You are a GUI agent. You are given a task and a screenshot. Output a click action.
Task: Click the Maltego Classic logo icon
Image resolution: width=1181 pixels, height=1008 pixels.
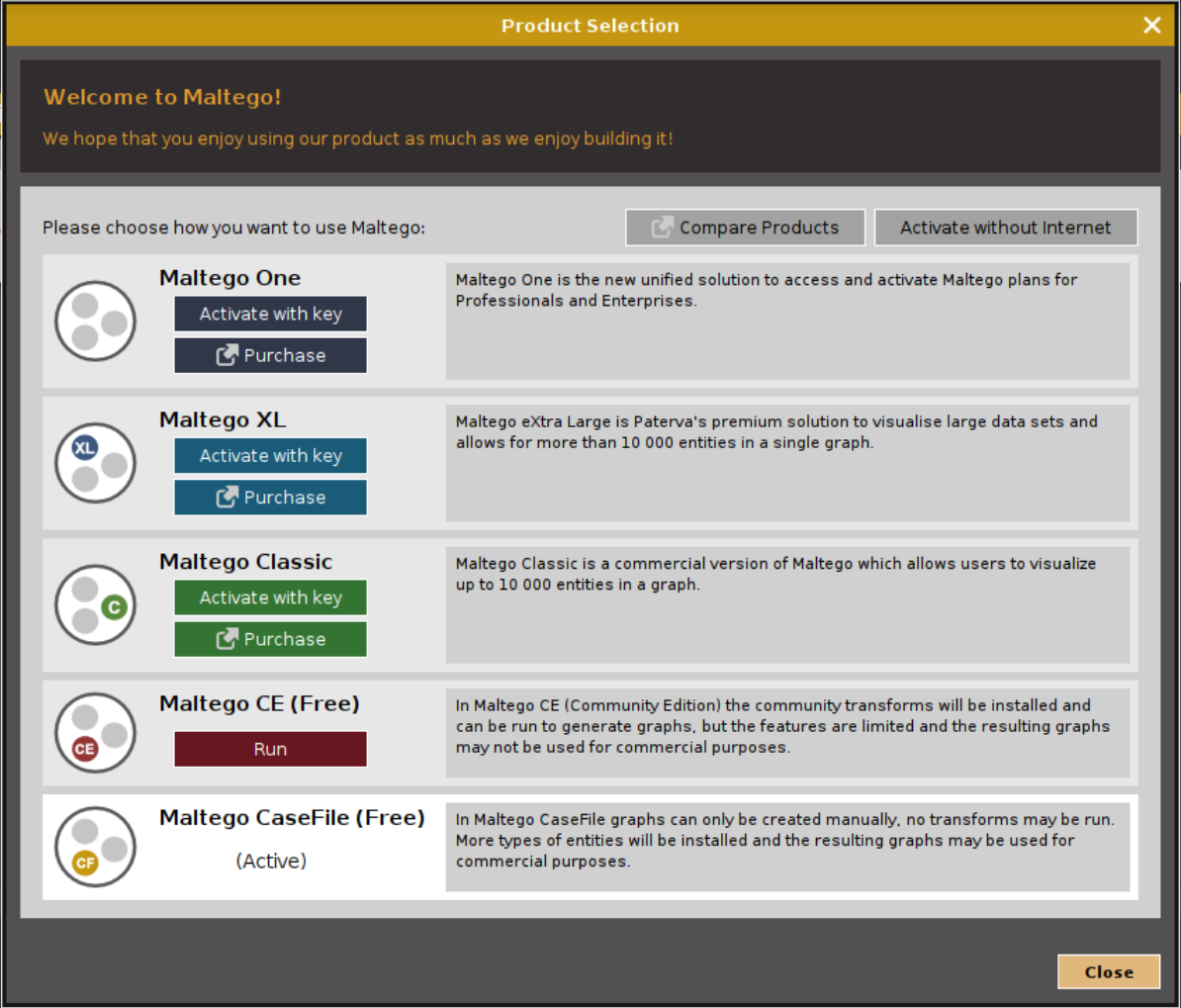(95, 605)
